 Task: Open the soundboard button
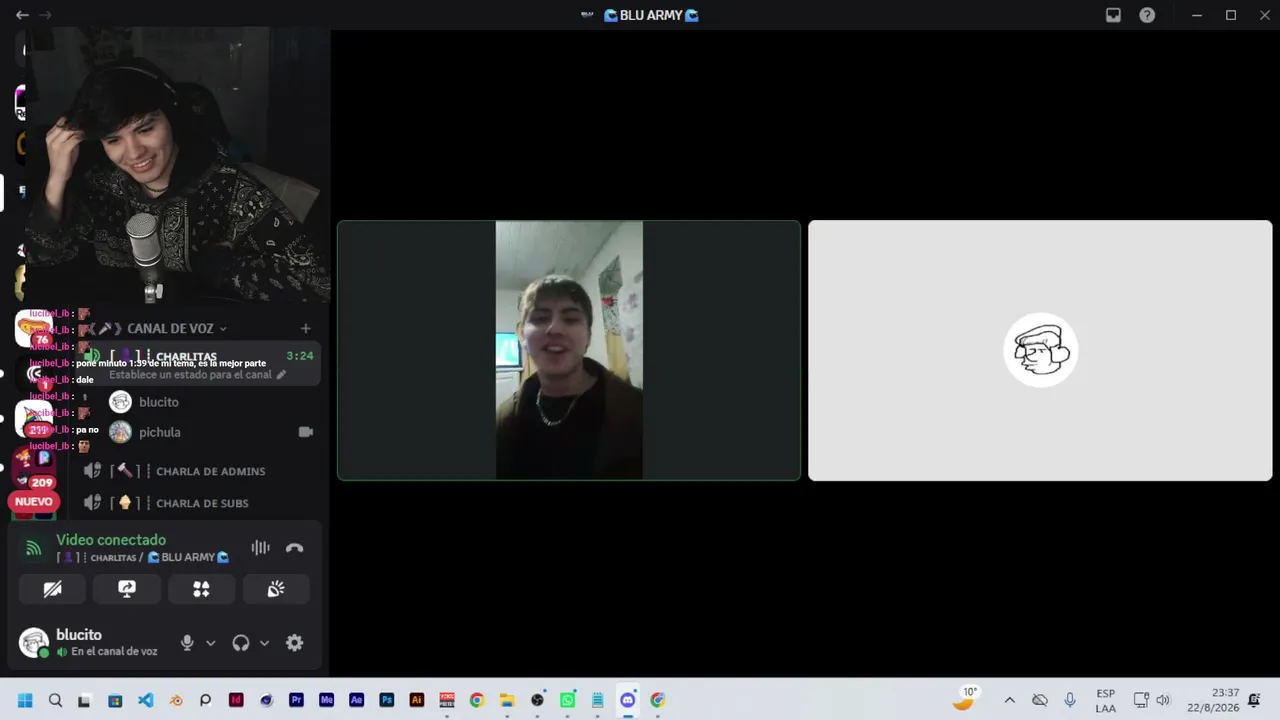(276, 589)
